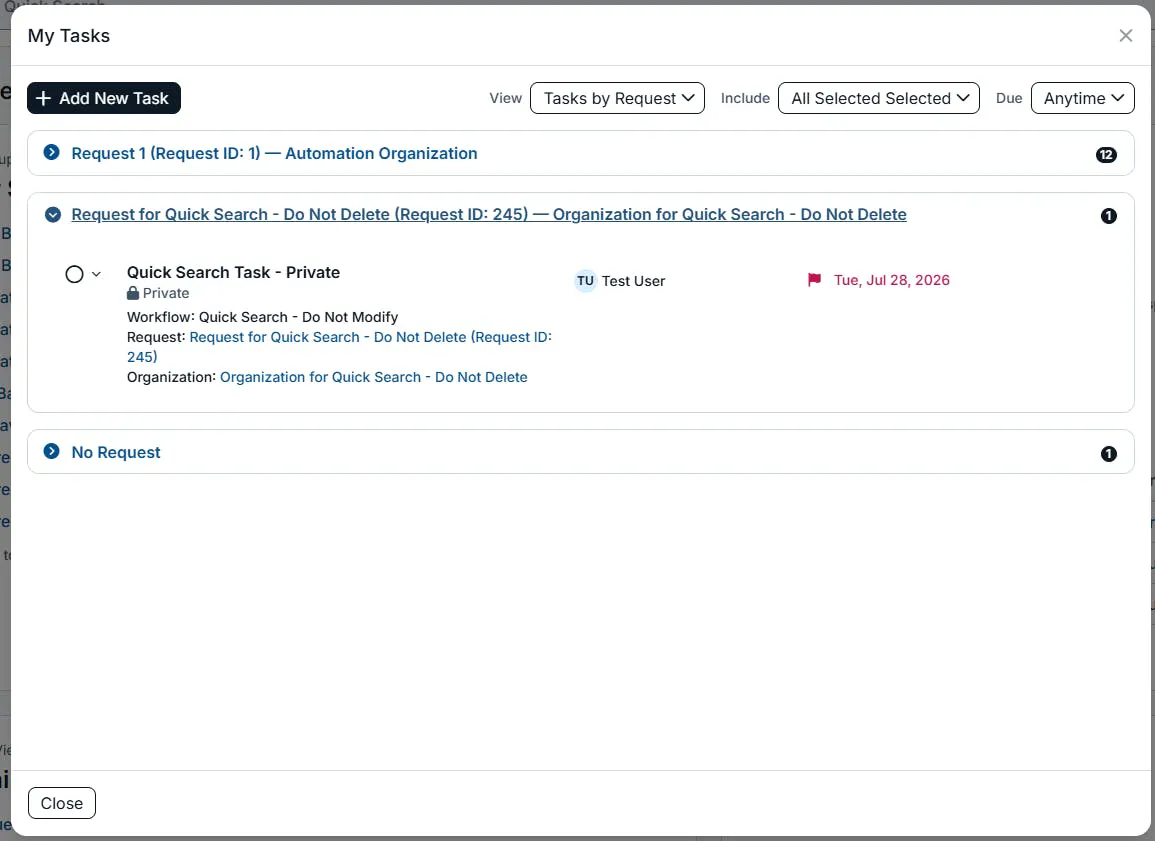Click the Close button at bottom
Image resolution: width=1155 pixels, height=841 pixels.
pyautogui.click(x=62, y=803)
